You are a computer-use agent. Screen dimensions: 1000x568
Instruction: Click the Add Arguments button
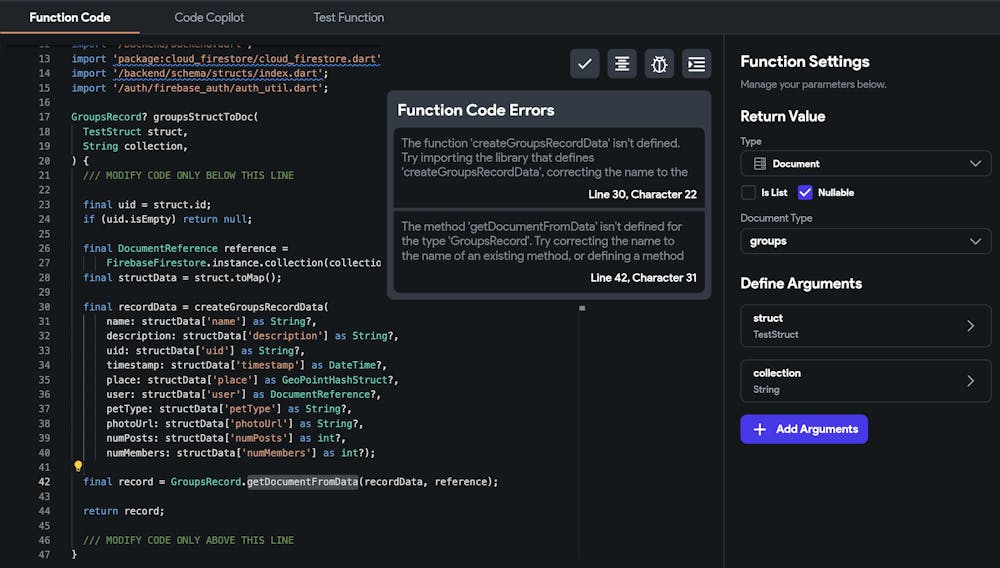[x=804, y=429]
